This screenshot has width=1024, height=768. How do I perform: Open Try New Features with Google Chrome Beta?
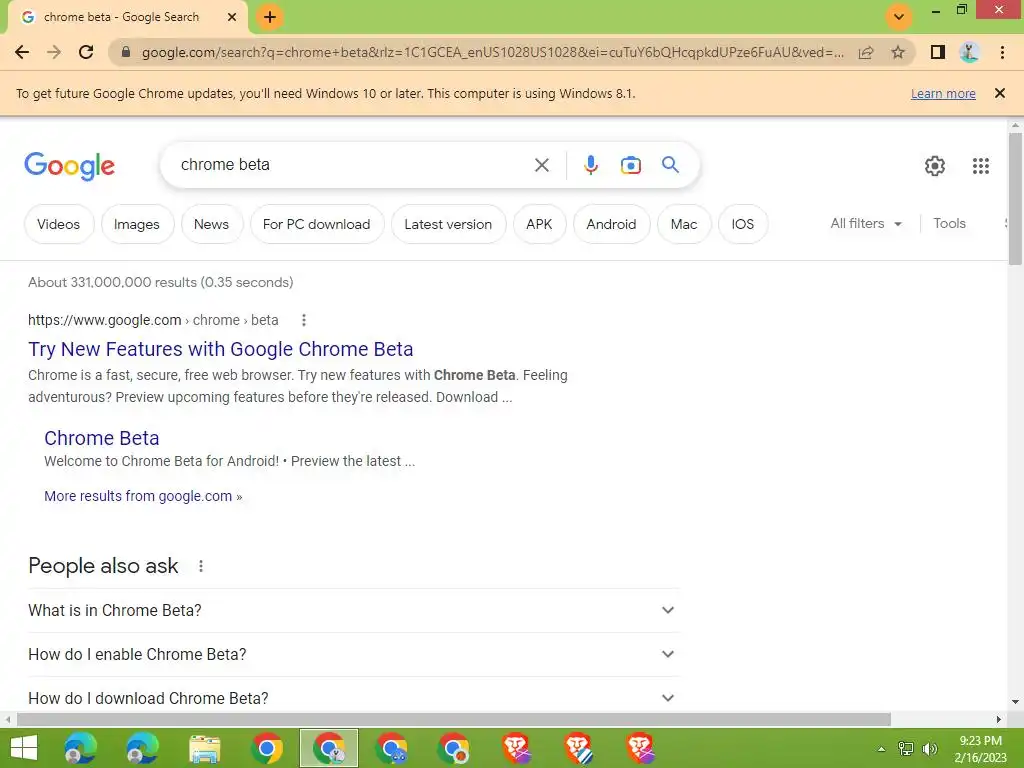[221, 349]
